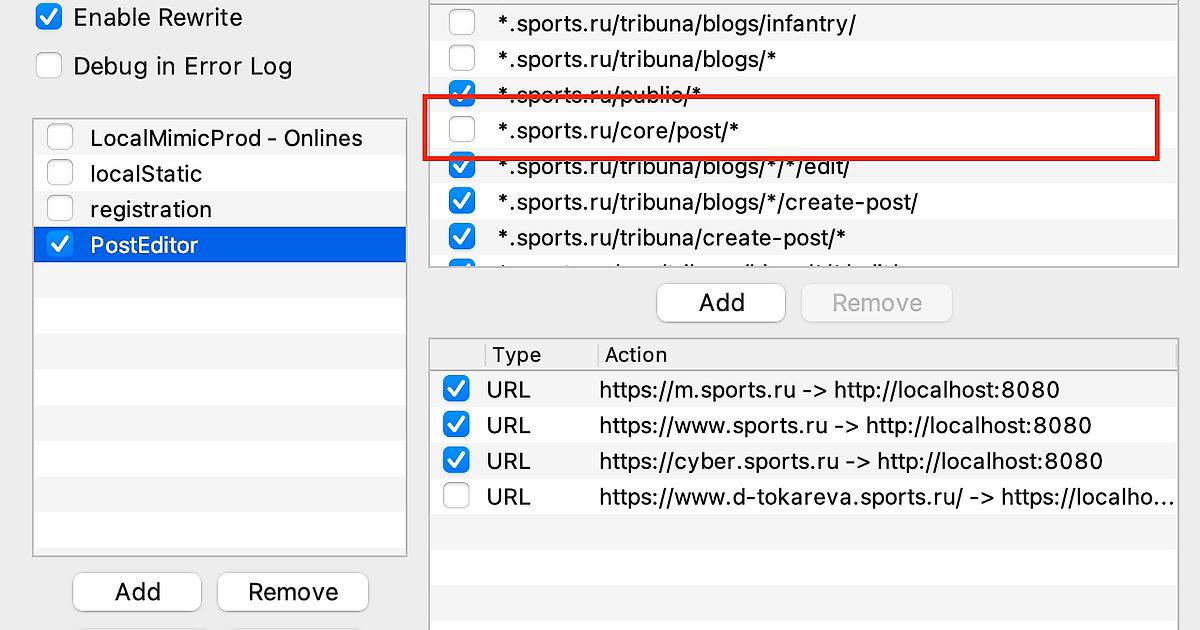Tick the registration set checkbox
Screen dimensions: 1200x630
click(61, 209)
